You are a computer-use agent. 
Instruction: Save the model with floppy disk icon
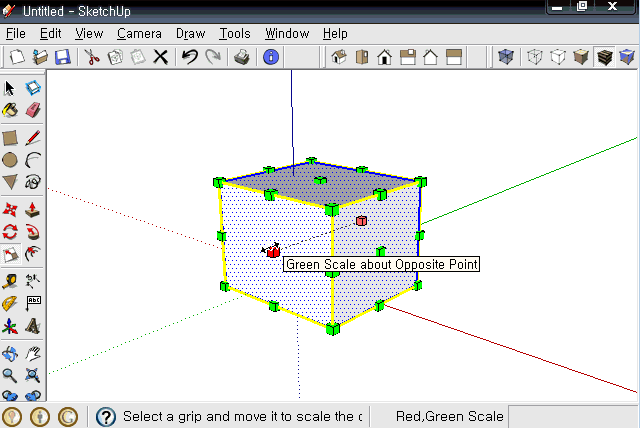tap(62, 57)
